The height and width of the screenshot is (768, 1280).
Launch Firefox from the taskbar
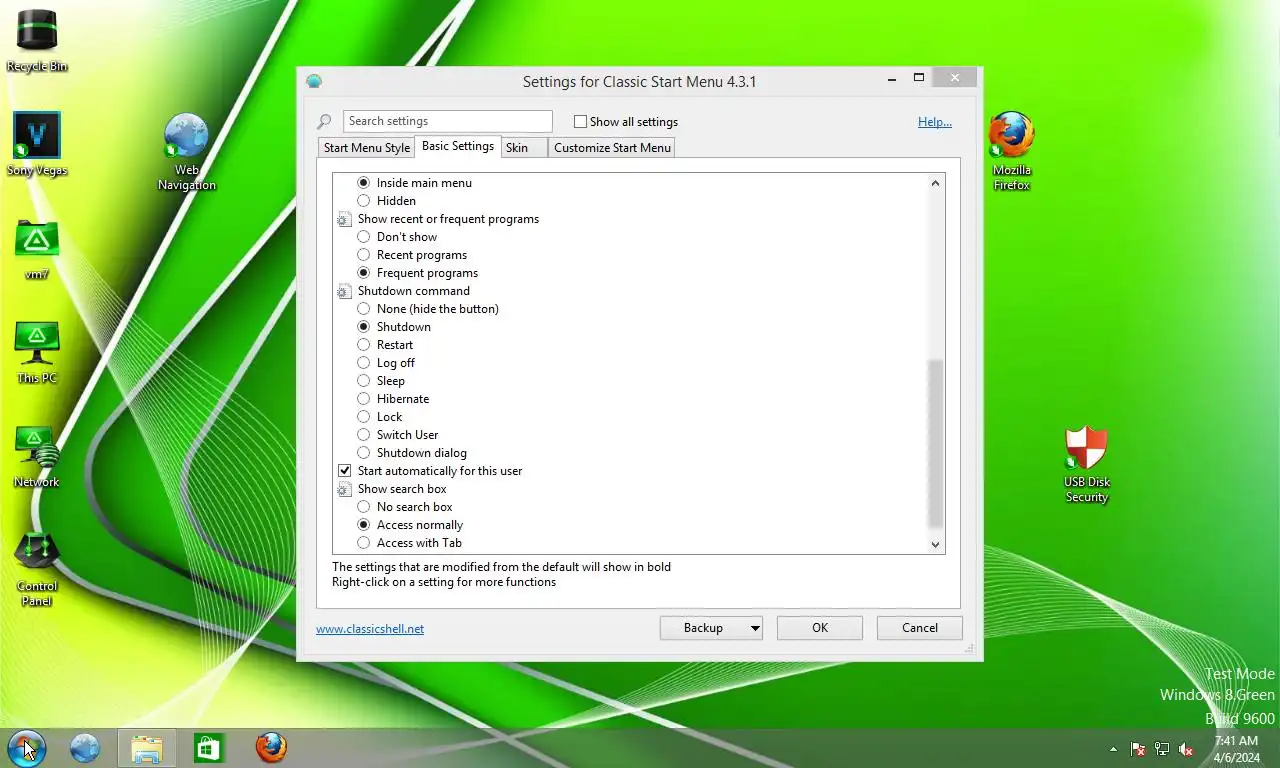click(270, 747)
